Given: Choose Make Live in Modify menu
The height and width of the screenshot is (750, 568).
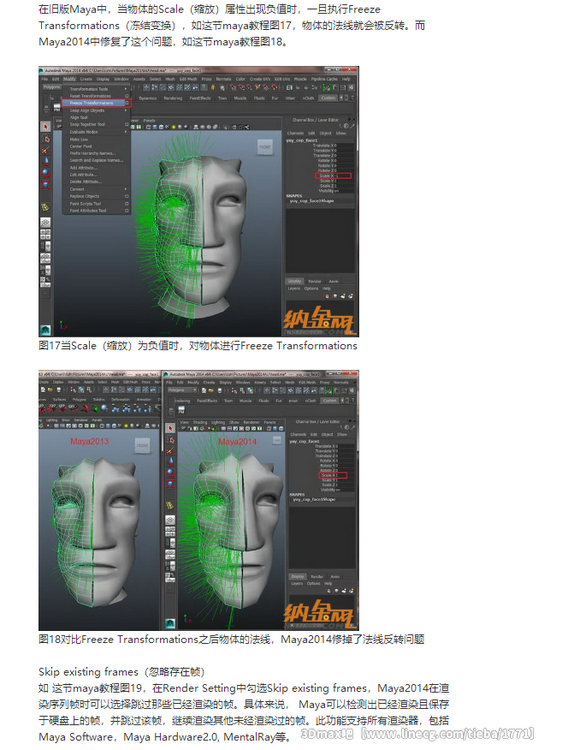Looking at the screenshot, I should point(78,139).
